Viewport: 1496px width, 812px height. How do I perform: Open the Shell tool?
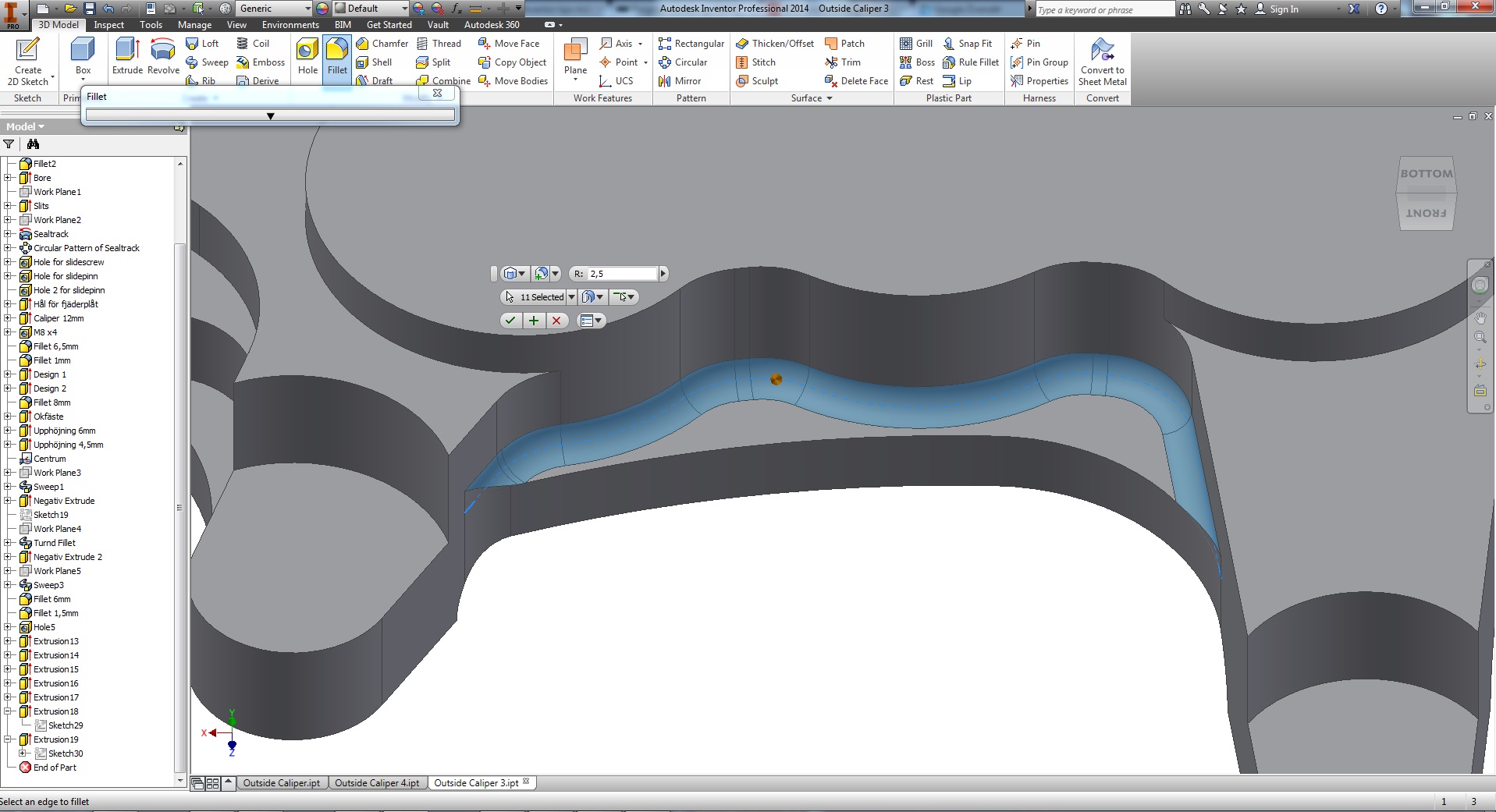tap(374, 62)
